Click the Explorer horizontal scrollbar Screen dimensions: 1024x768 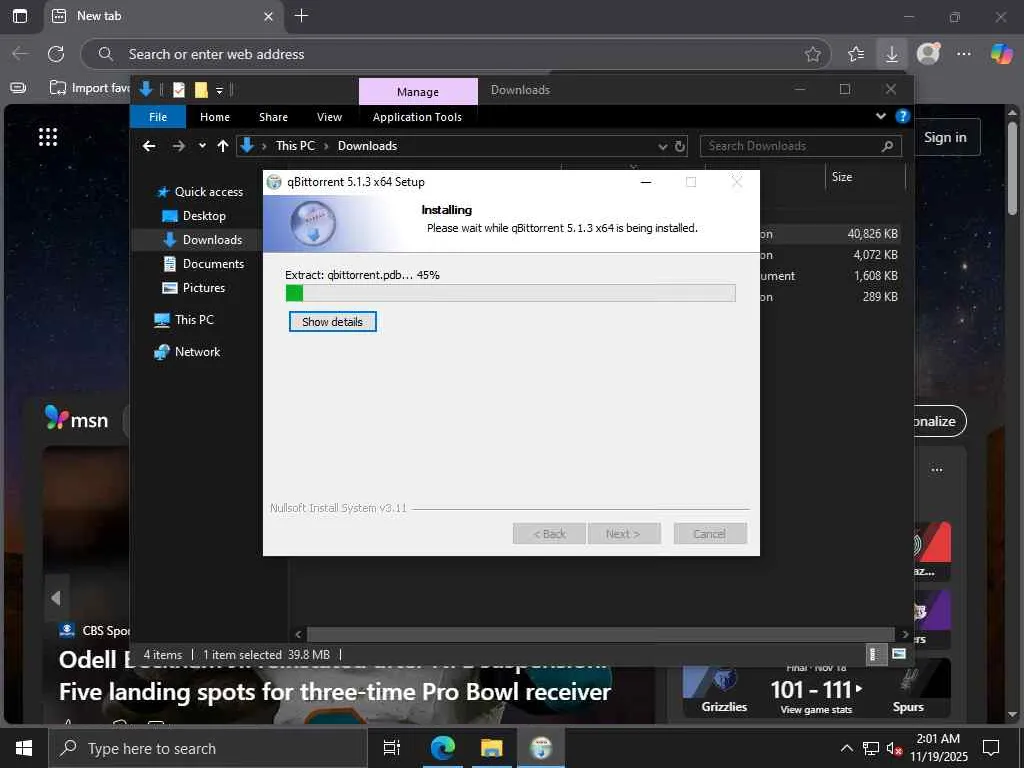tap(600, 634)
